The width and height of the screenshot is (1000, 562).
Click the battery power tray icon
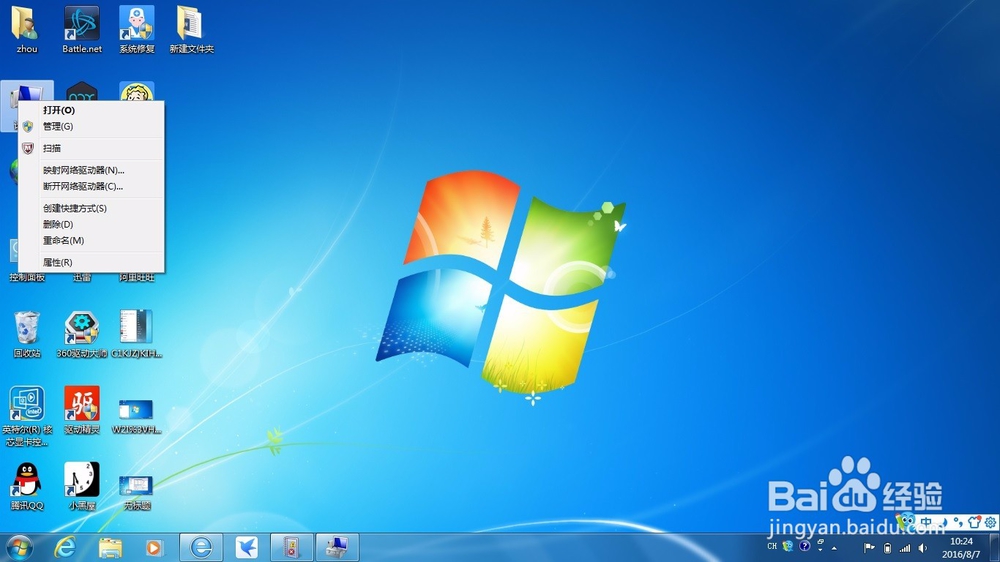(x=887, y=548)
